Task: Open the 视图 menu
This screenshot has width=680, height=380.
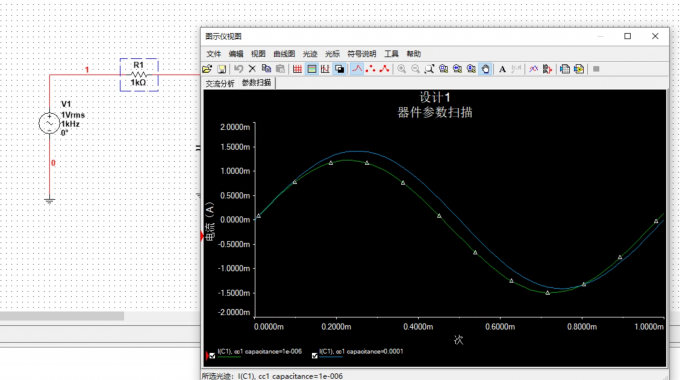Action: pyautogui.click(x=258, y=54)
